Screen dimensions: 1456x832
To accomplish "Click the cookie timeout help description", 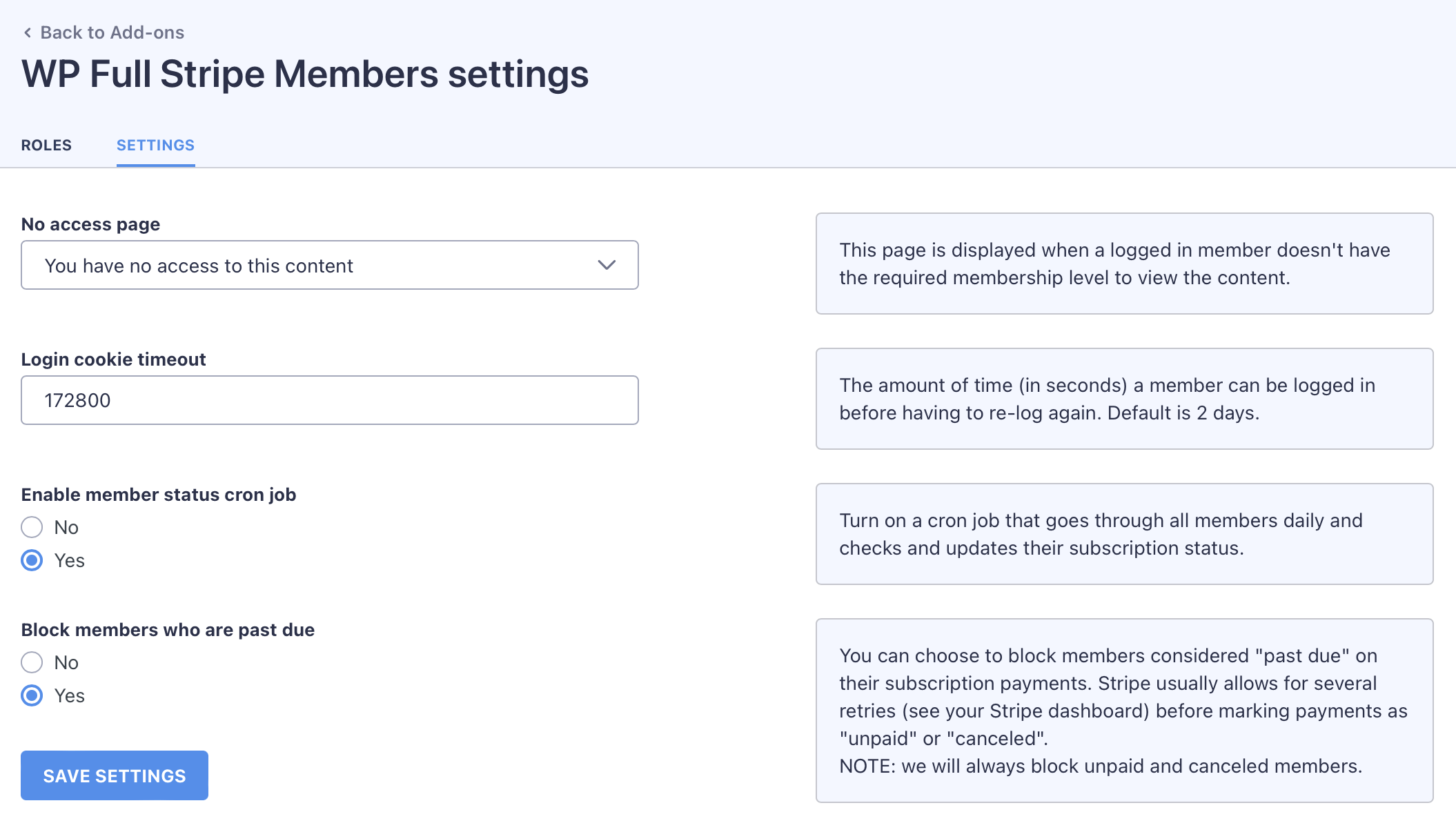I will click(1123, 399).
